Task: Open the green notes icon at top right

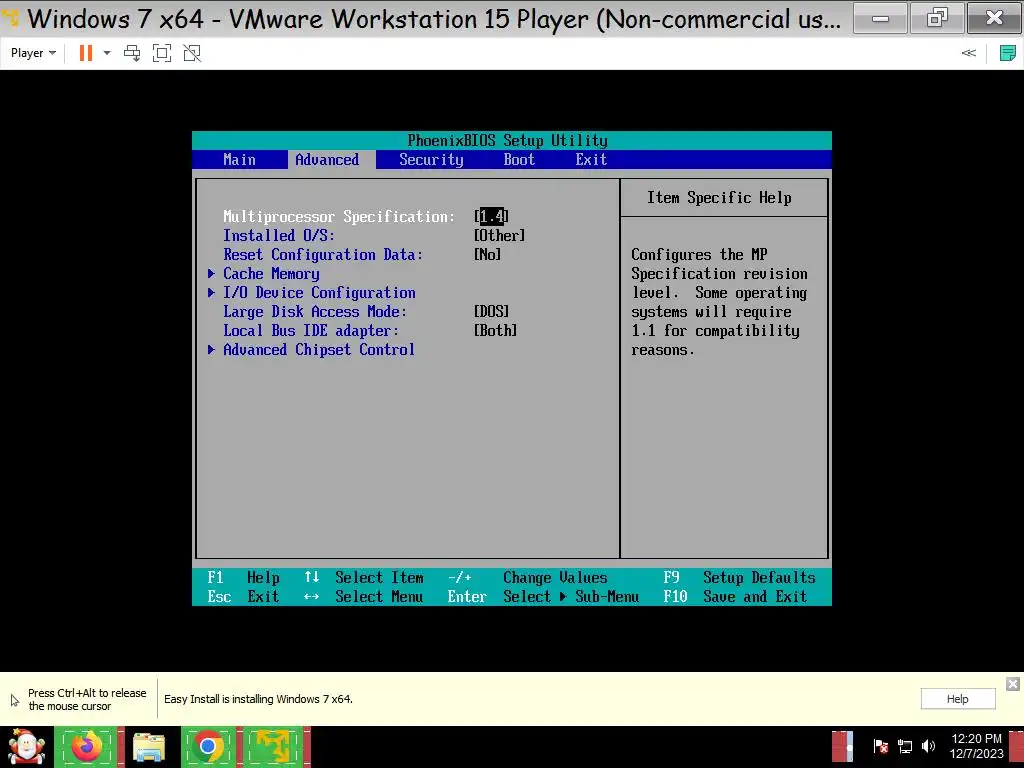Action: [x=1007, y=53]
